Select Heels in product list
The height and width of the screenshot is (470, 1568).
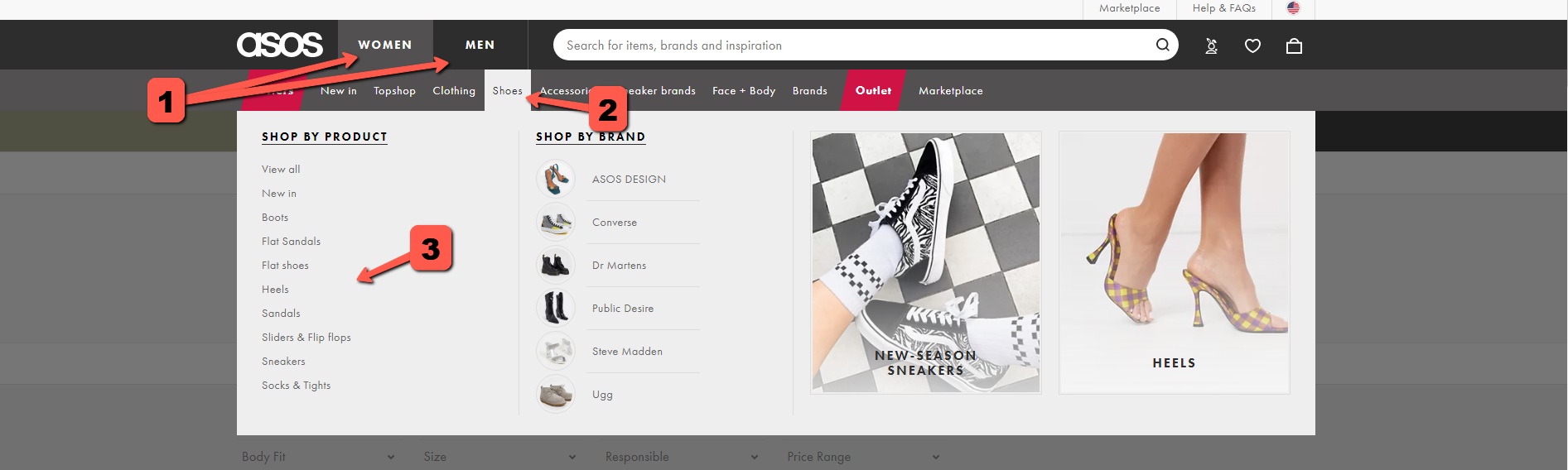pyautogui.click(x=275, y=289)
